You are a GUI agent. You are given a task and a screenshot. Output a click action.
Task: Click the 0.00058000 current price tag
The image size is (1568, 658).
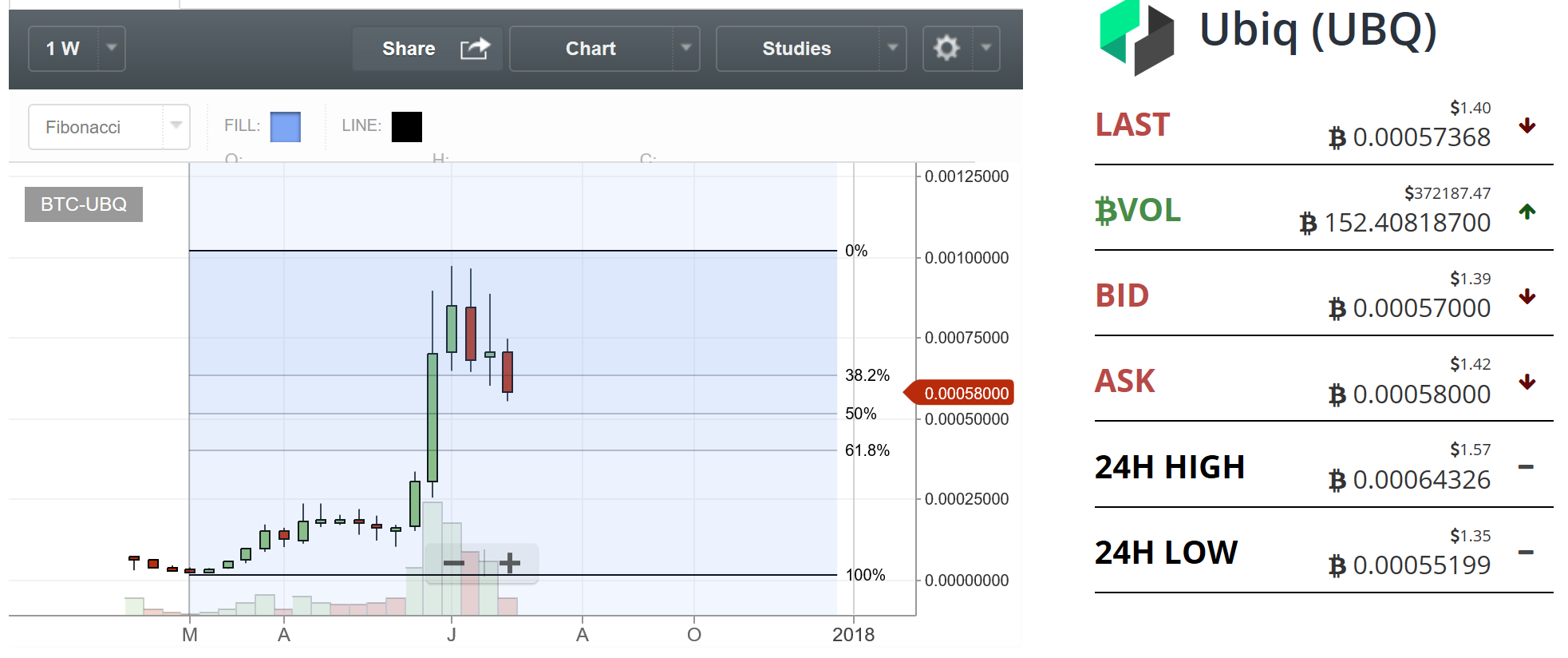(959, 393)
